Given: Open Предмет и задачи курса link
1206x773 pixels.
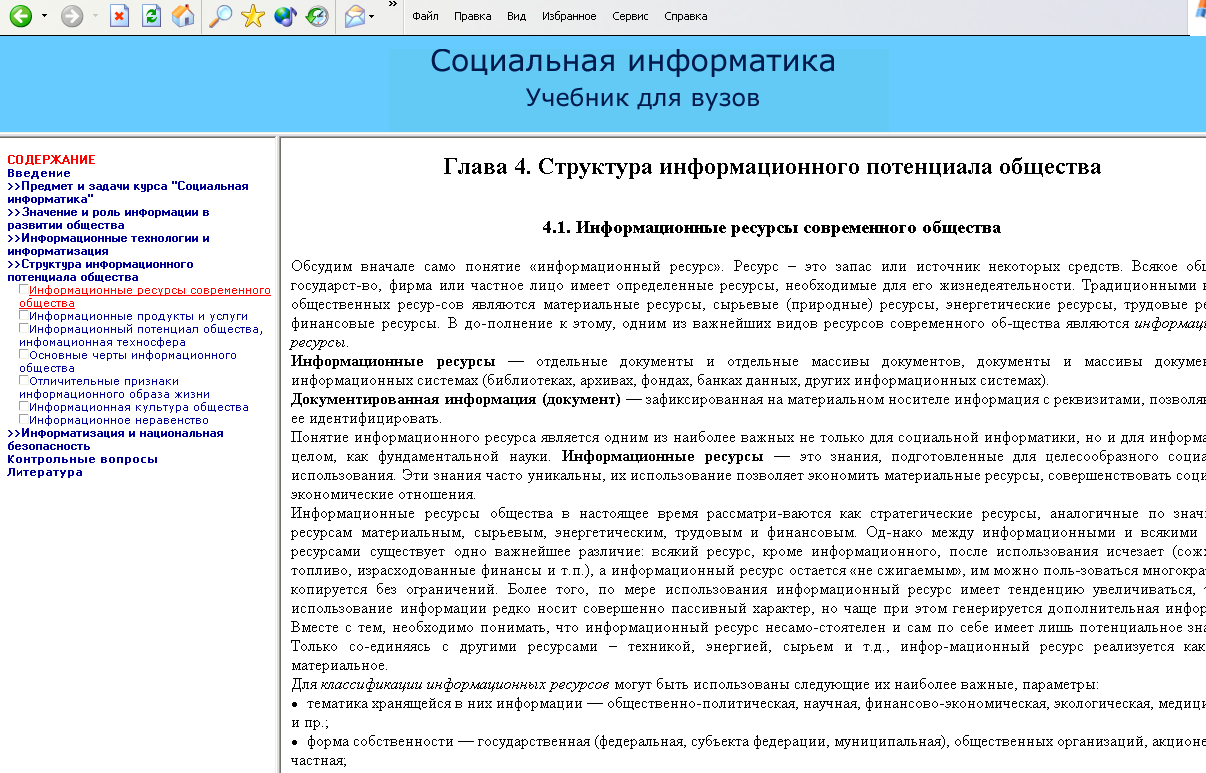Looking at the screenshot, I should pyautogui.click(x=128, y=192).
